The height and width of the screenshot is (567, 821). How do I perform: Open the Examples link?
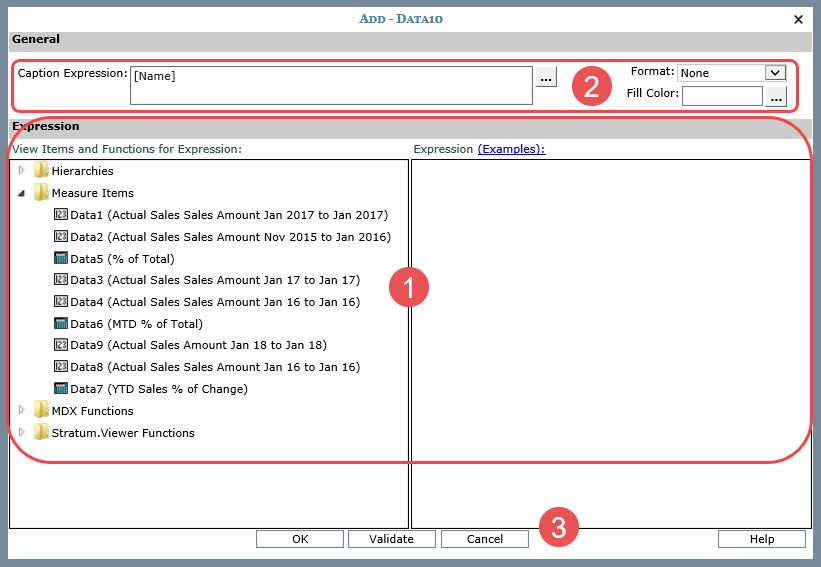[x=511, y=149]
